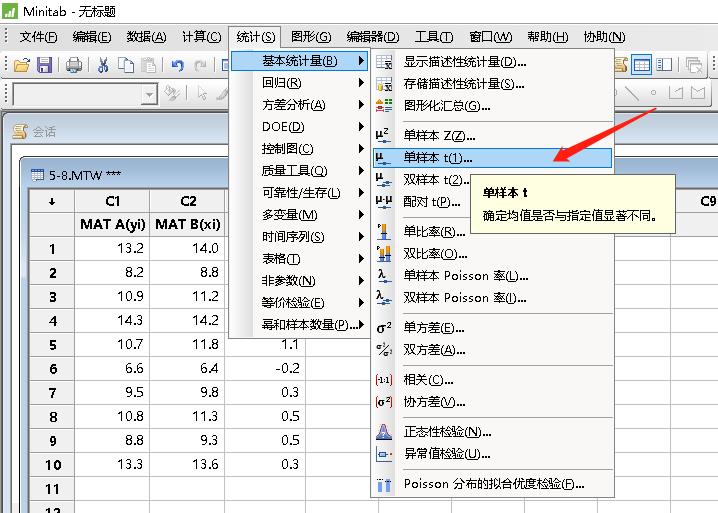Click the covariance icon beside 协方差
The height and width of the screenshot is (513, 718).
[384, 402]
